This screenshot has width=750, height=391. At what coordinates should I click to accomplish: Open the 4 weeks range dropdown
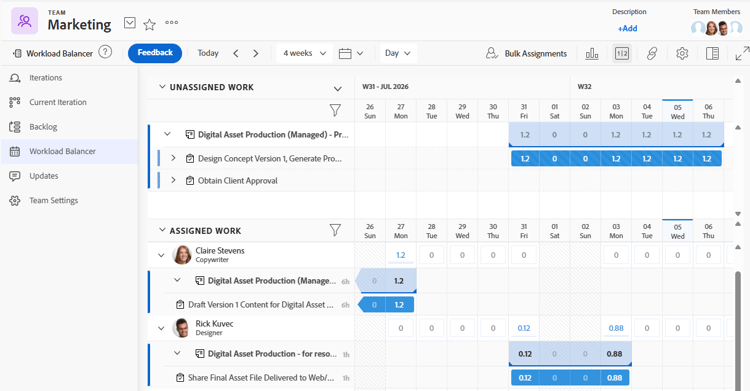coord(304,53)
